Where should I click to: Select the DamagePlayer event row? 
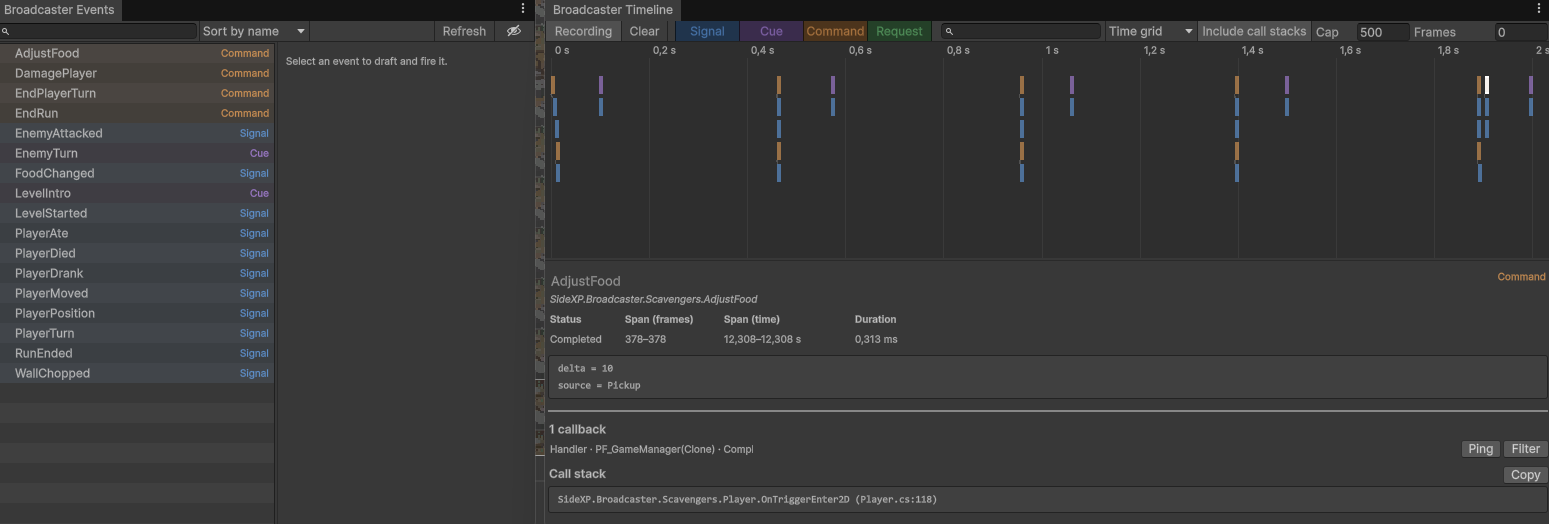(137, 73)
